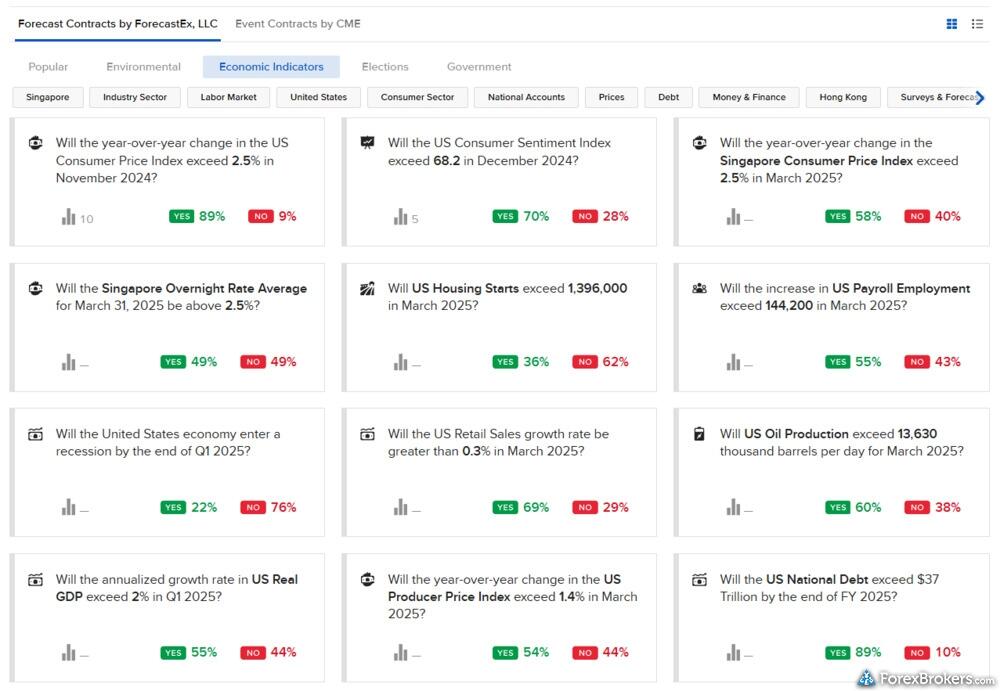Viewport: 1000px width, 691px height.
Task: Select YES 89% on US CPI contract
Action: [197, 216]
